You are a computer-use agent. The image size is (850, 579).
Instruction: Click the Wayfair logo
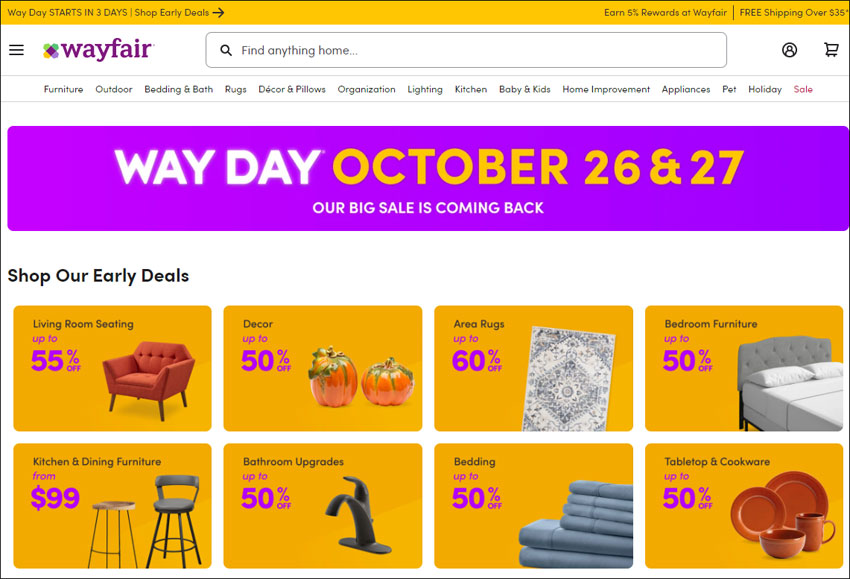pos(99,50)
